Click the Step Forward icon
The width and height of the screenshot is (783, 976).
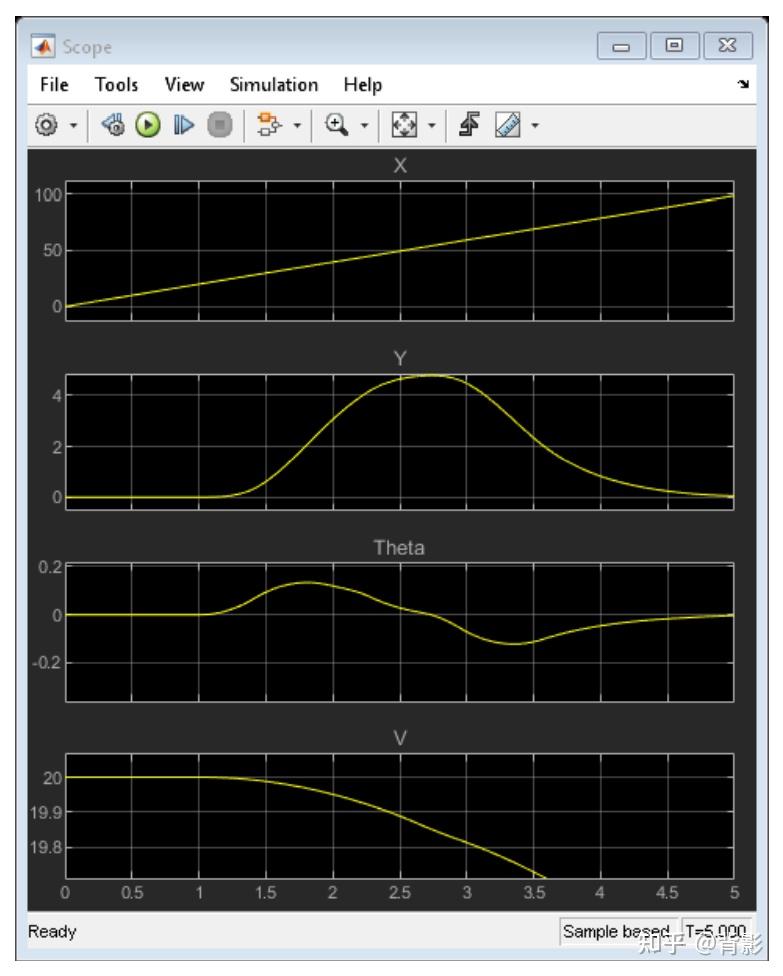click(x=184, y=124)
